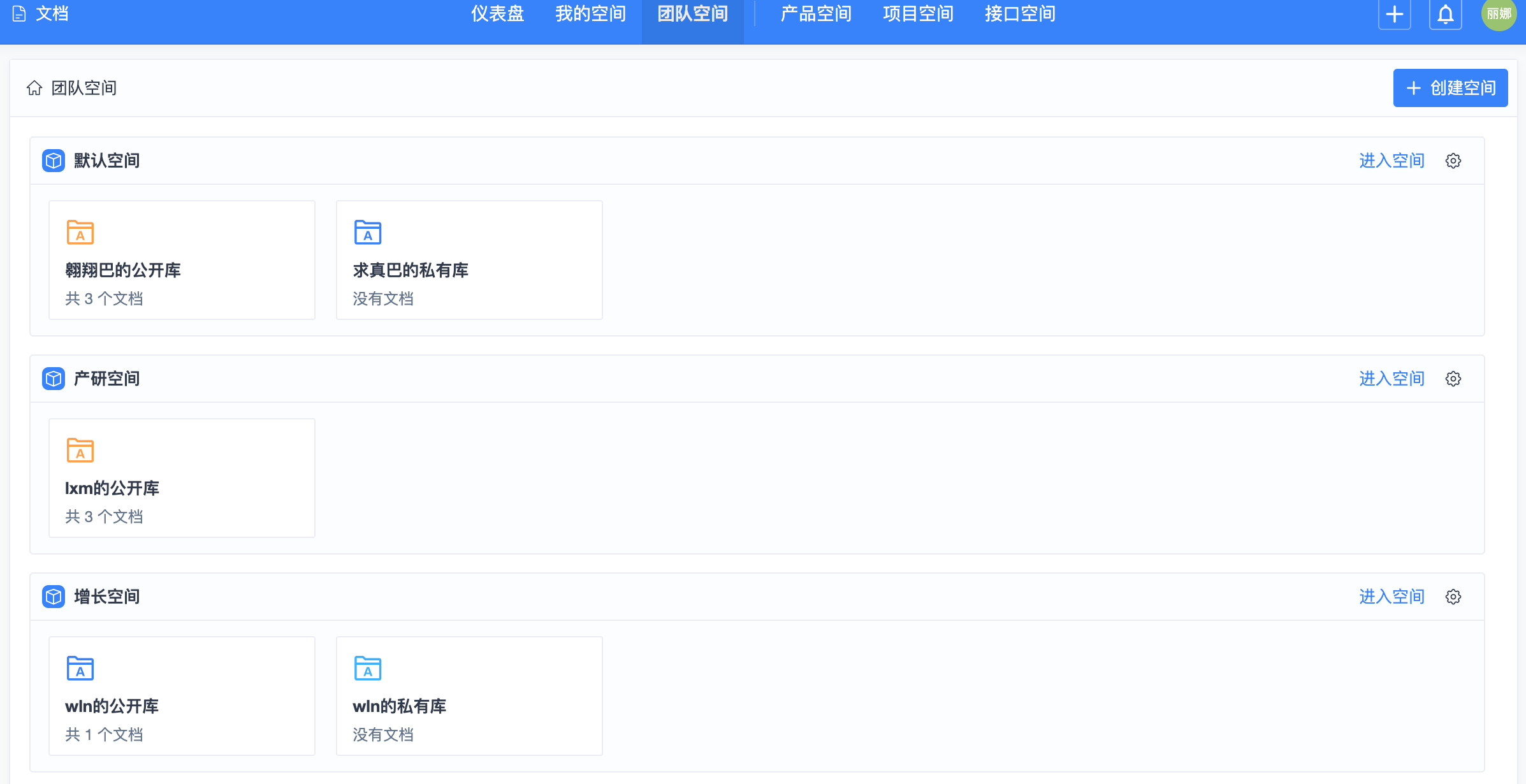Click 共 1 个文档 under wln的公开库
This screenshot has height=784, width=1526.
(104, 734)
